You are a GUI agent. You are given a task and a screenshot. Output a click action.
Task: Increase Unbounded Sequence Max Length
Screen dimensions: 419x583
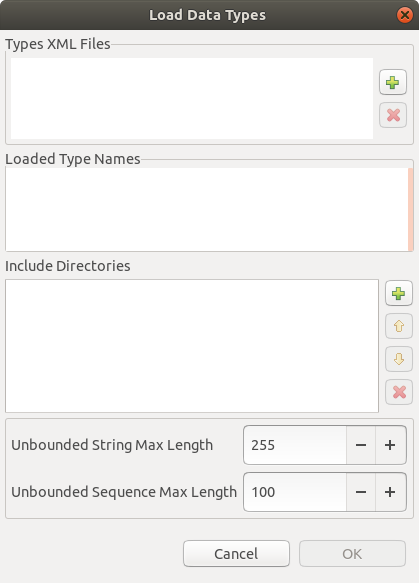390,492
